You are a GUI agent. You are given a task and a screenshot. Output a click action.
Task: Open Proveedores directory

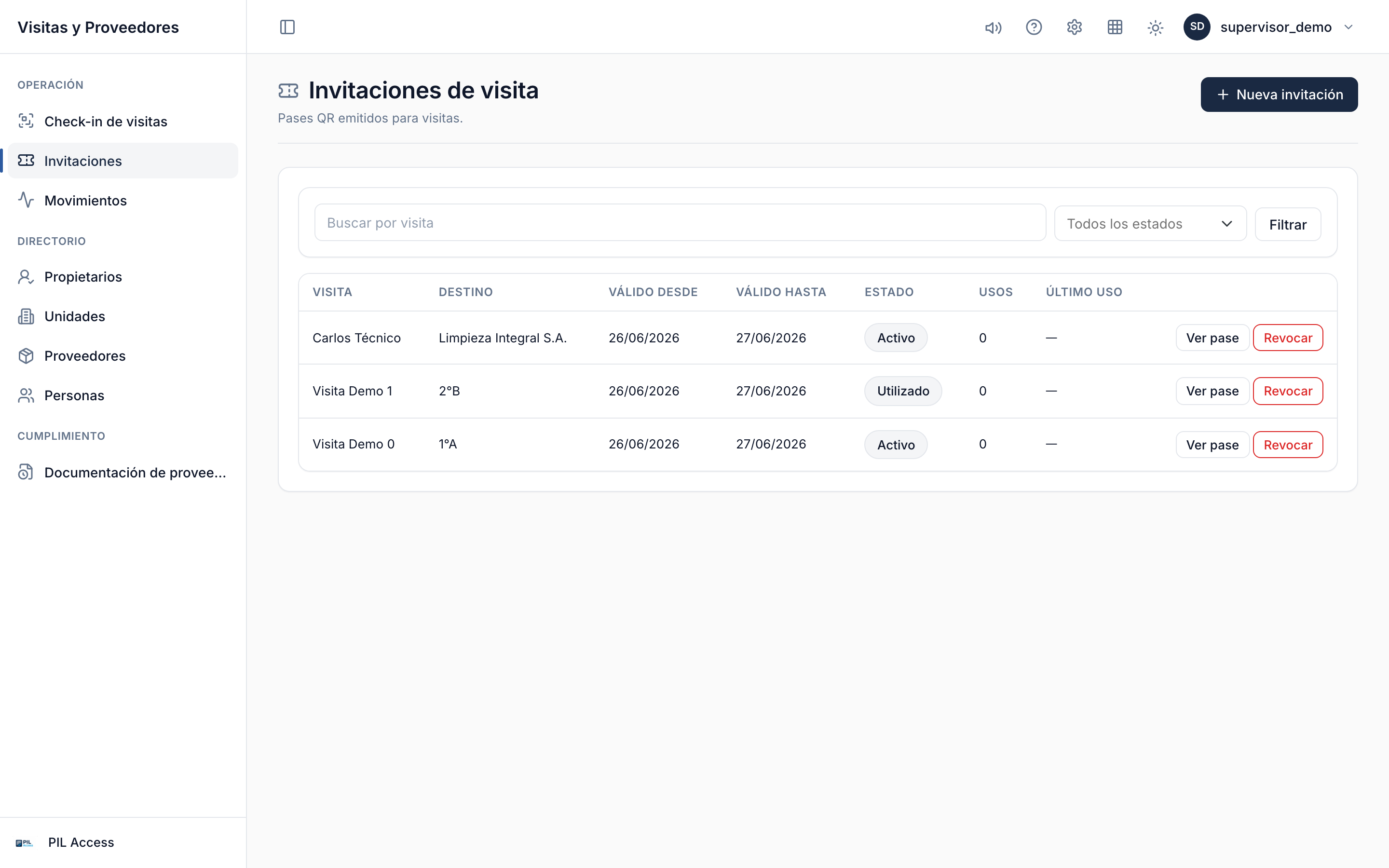point(123,356)
